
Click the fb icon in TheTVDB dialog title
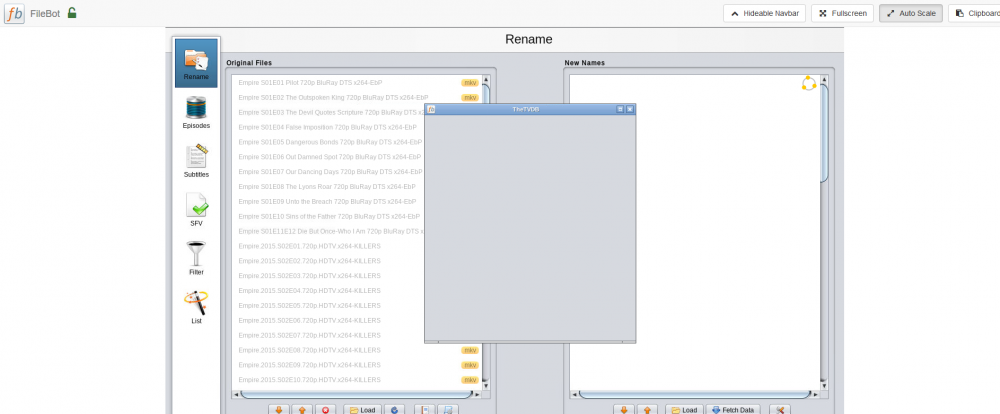point(431,109)
